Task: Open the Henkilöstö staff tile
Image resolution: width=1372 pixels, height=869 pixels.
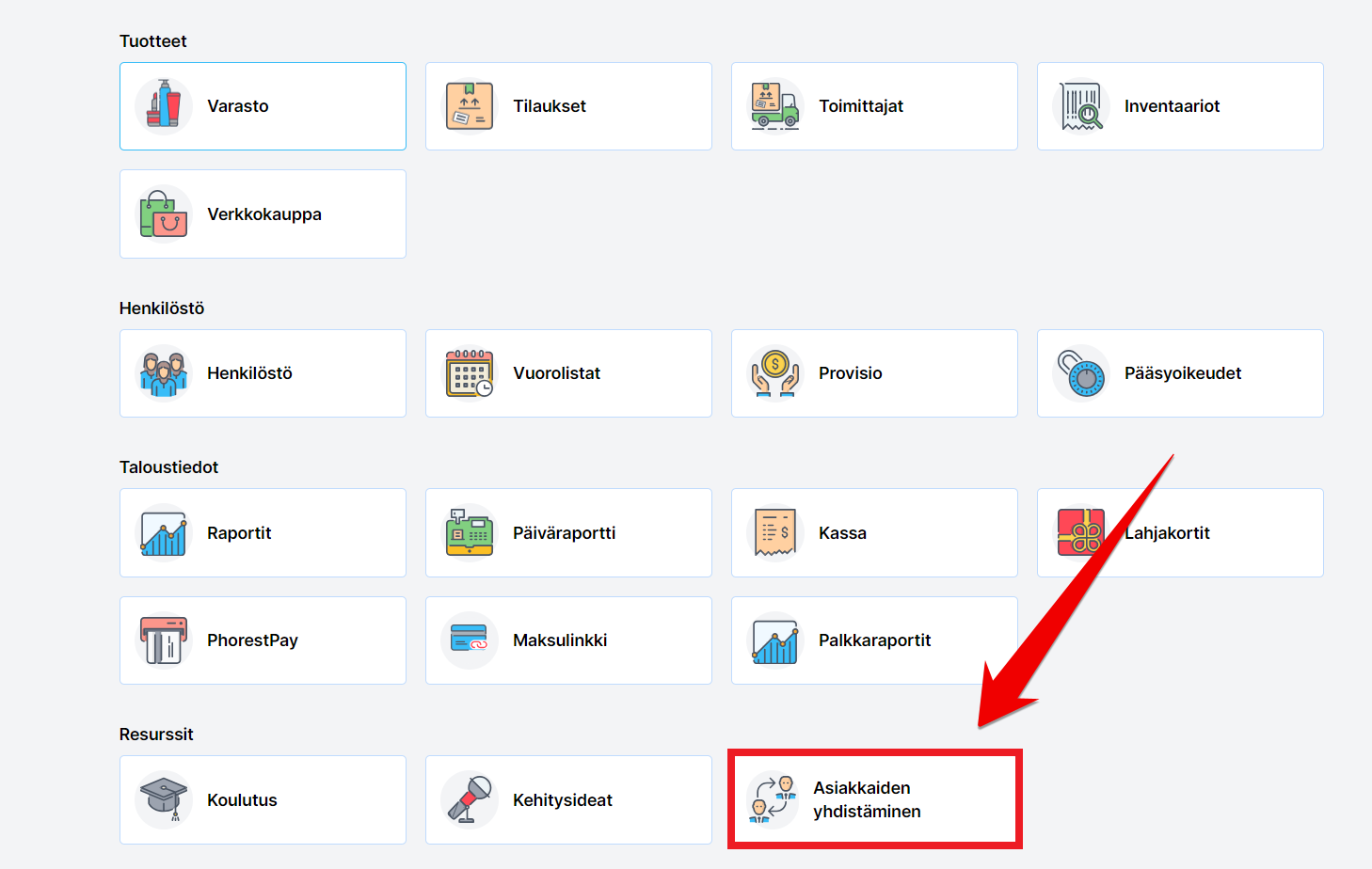Action: click(x=263, y=373)
